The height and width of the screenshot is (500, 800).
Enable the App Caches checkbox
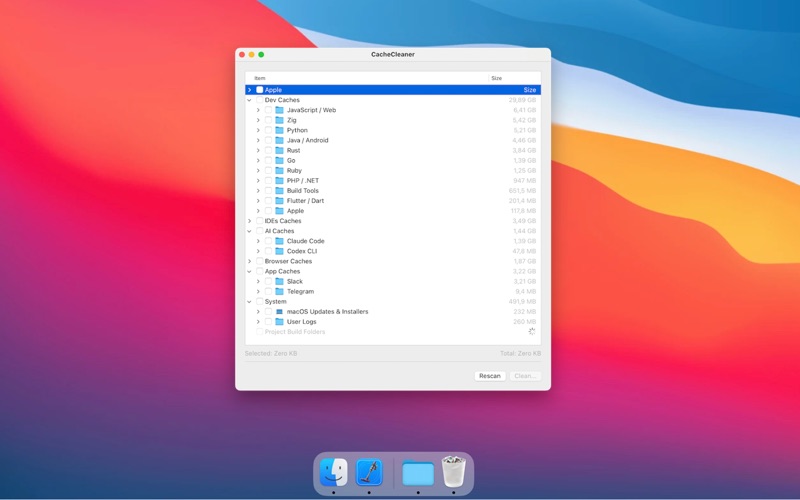tap(260, 271)
